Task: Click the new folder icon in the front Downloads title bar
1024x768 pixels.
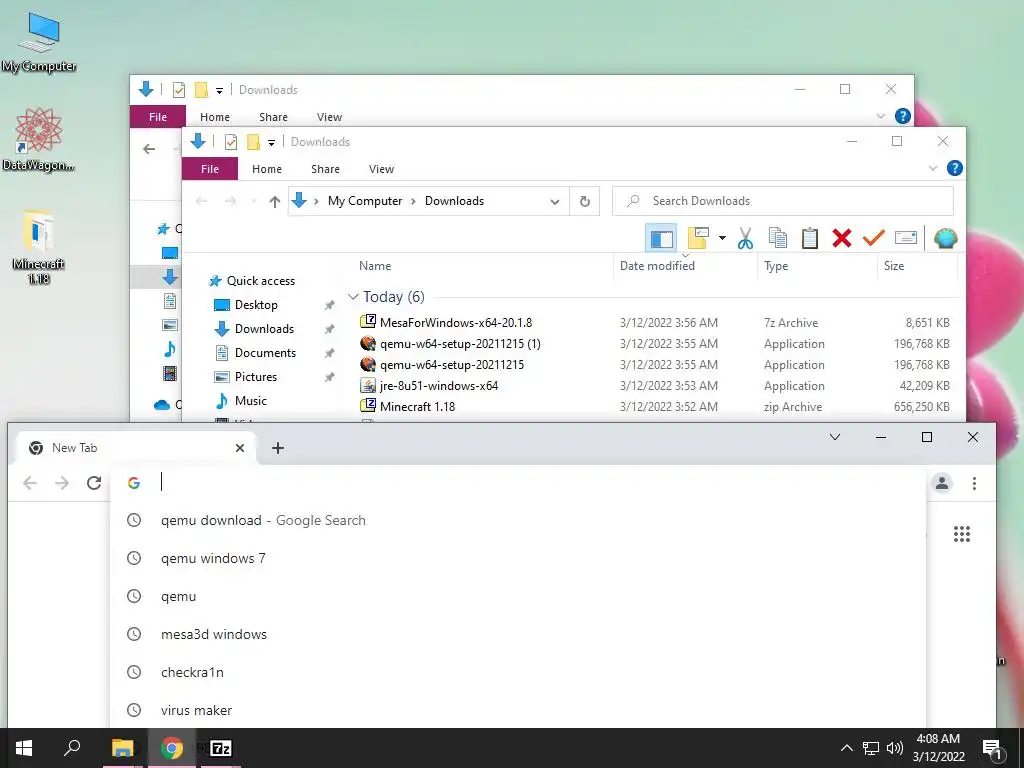Action: (253, 142)
